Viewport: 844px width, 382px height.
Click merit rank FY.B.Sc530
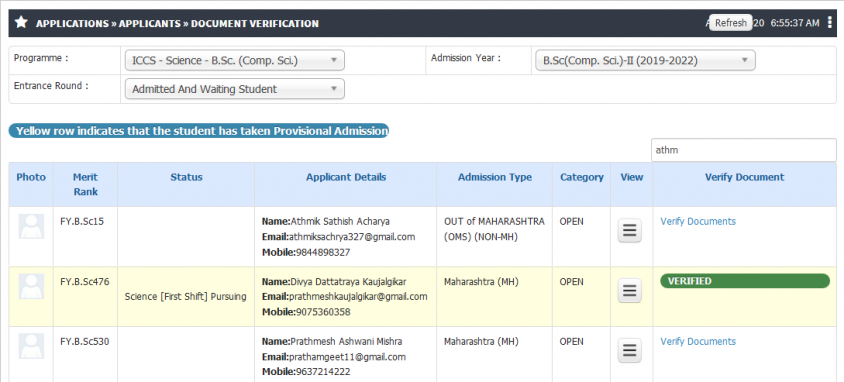(x=85, y=341)
